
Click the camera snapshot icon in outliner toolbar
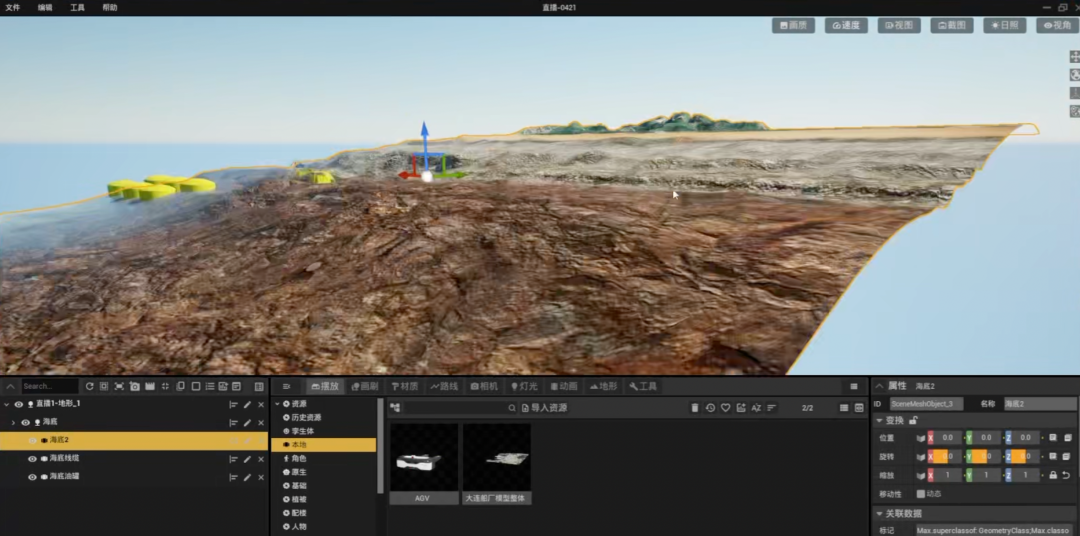point(134,386)
